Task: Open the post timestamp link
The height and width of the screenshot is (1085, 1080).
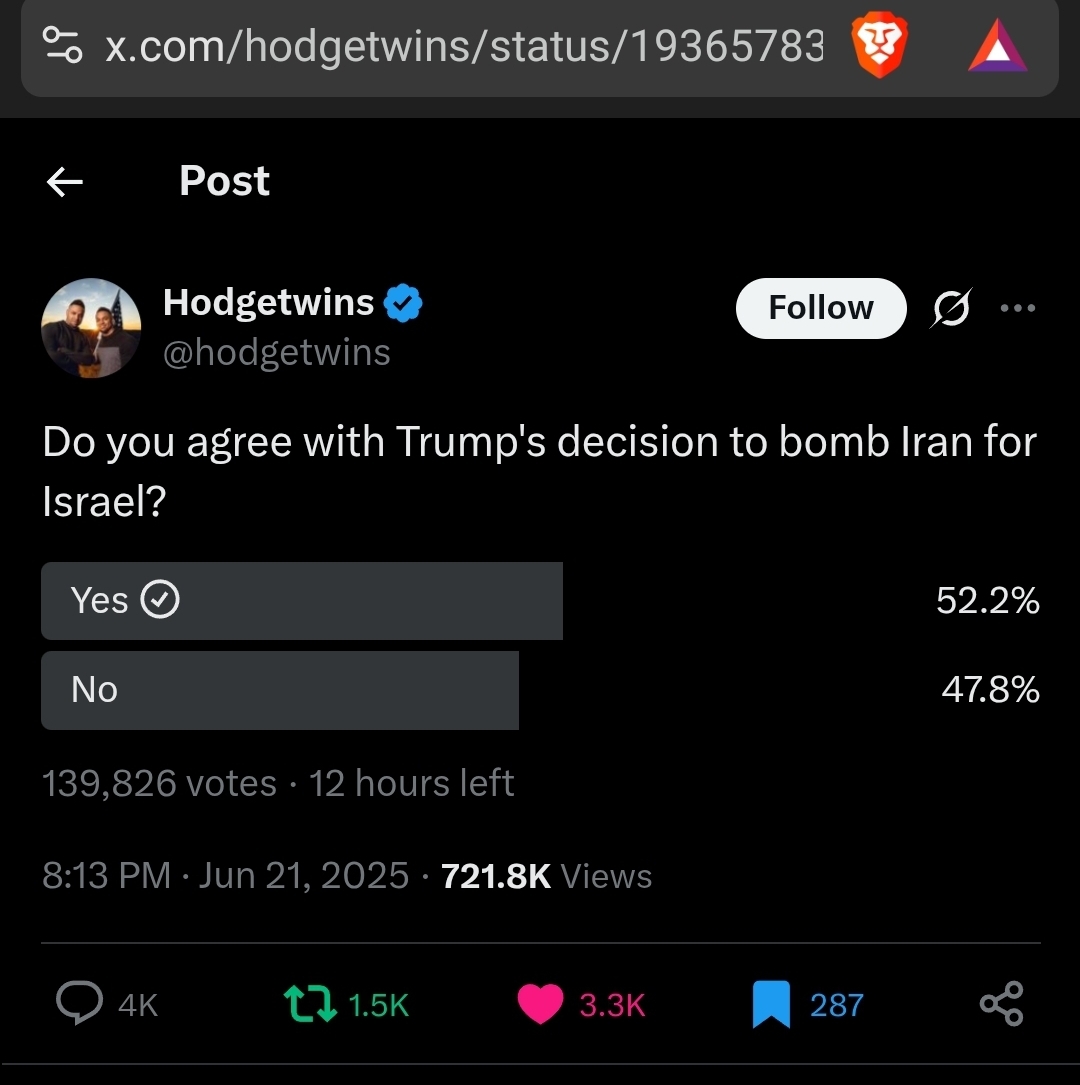Action: click(225, 876)
